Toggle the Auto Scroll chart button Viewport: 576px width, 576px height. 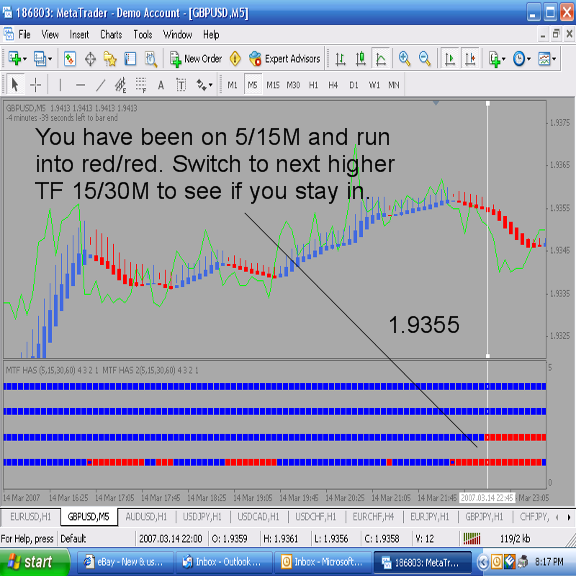click(x=450, y=59)
